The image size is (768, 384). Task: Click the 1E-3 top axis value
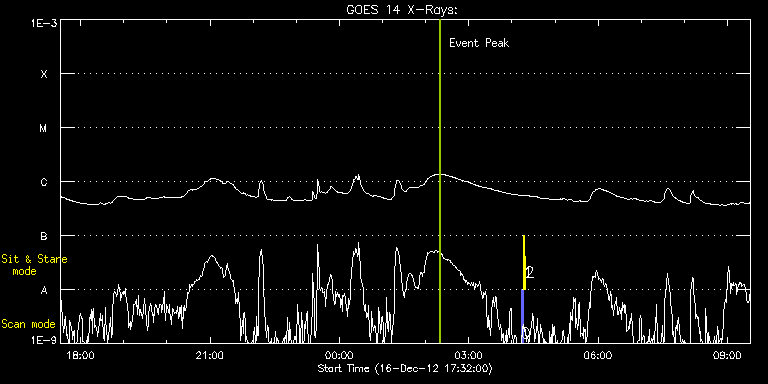(x=44, y=23)
